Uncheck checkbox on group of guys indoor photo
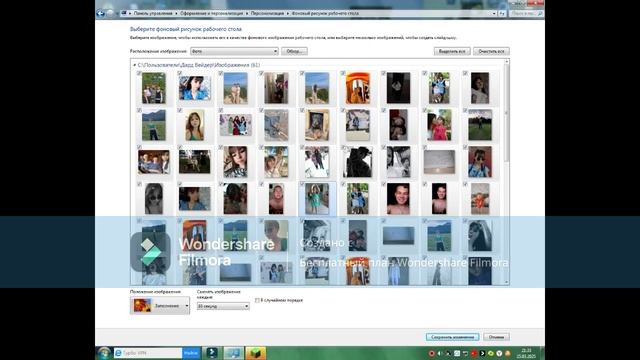Screen dimensions: 640x360 (x=139, y=147)
